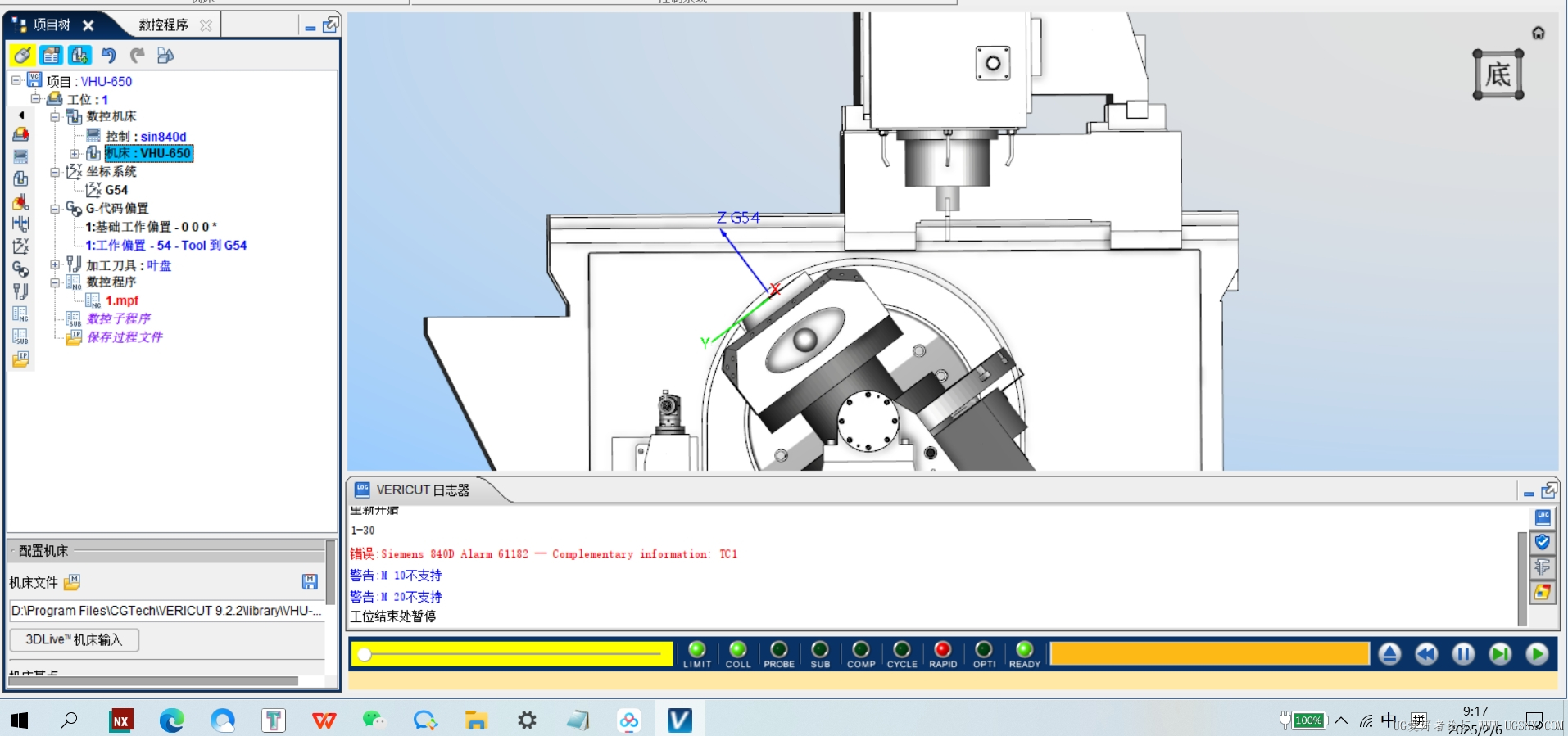Screen dimensions: 1568x736
Task: Click the NC SUB subroutine icon in side strip
Action: point(21,336)
